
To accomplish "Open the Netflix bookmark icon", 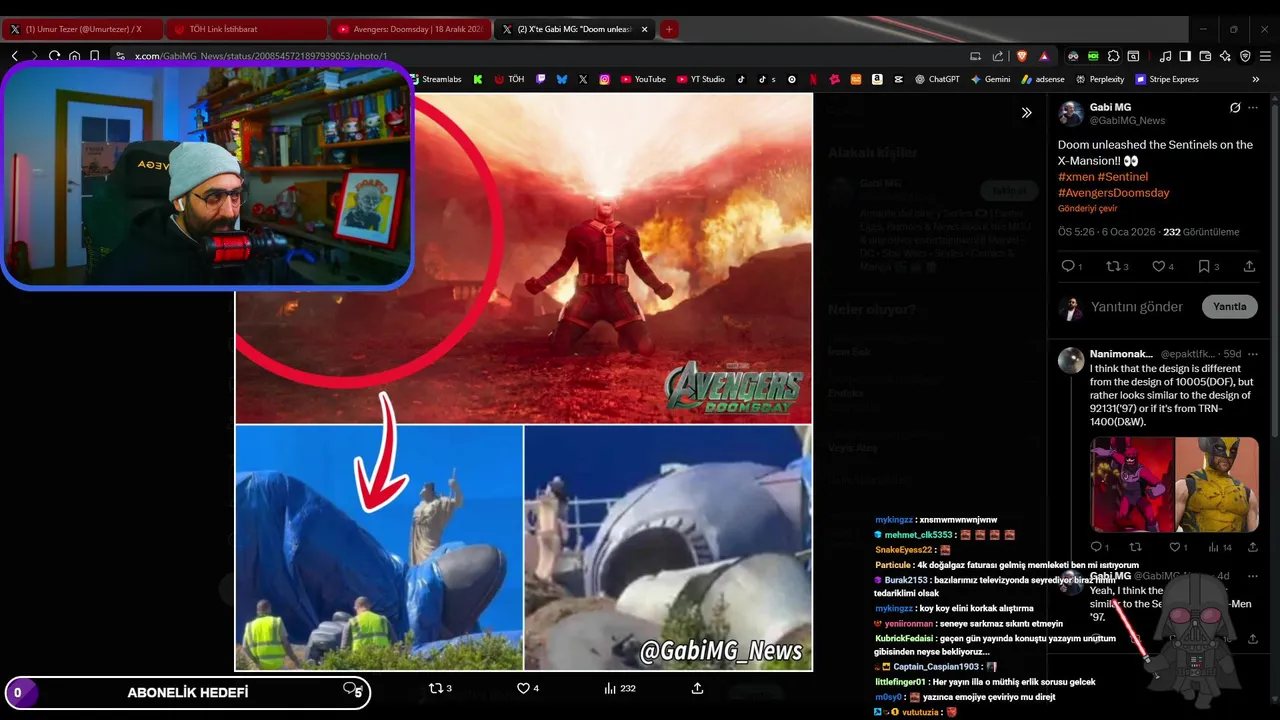I will tap(813, 79).
